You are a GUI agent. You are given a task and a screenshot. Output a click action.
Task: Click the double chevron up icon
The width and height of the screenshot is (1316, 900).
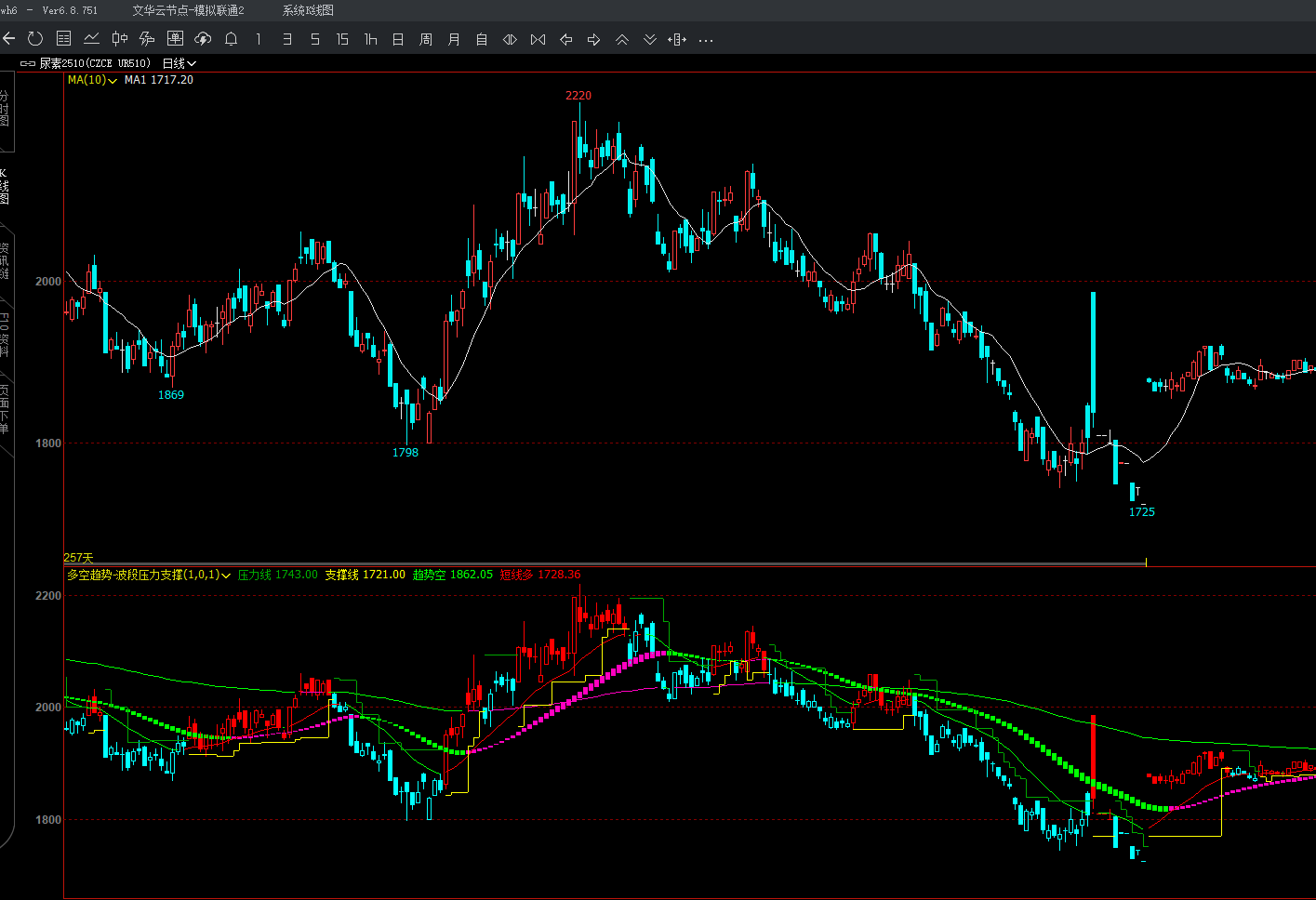(621, 39)
